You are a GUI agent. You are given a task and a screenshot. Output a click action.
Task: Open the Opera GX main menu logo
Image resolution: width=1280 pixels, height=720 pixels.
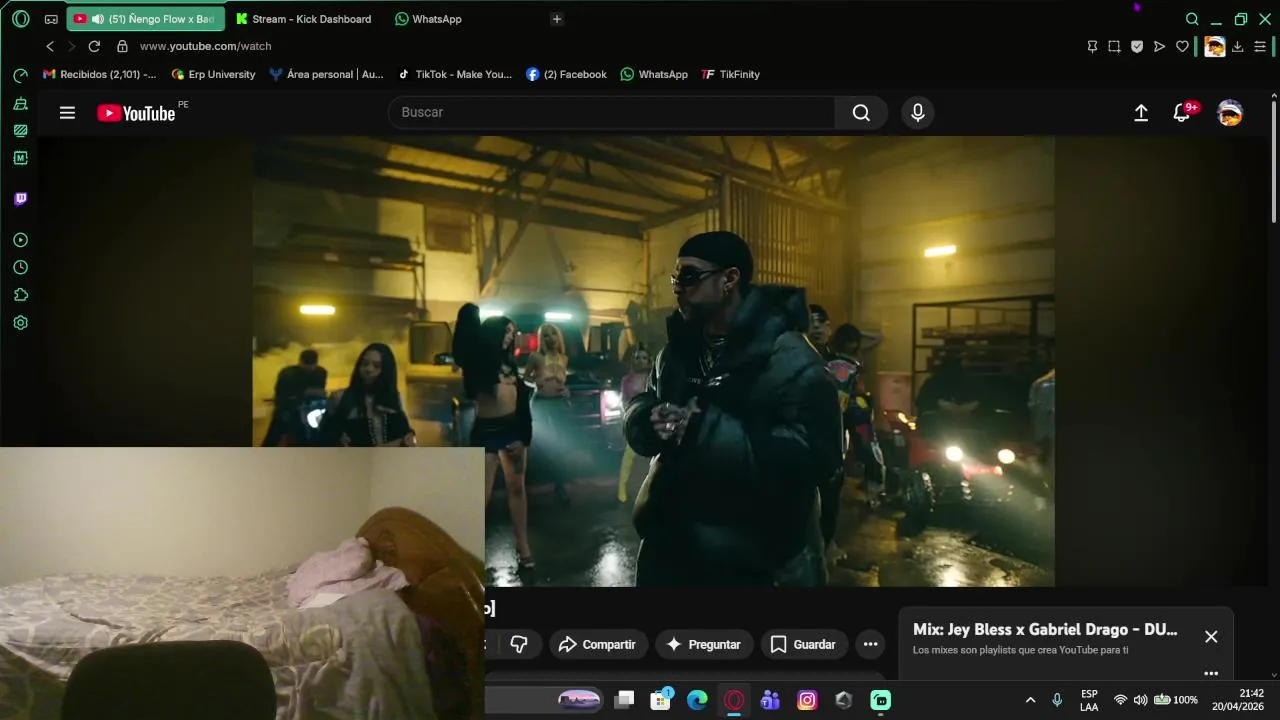click(20, 19)
